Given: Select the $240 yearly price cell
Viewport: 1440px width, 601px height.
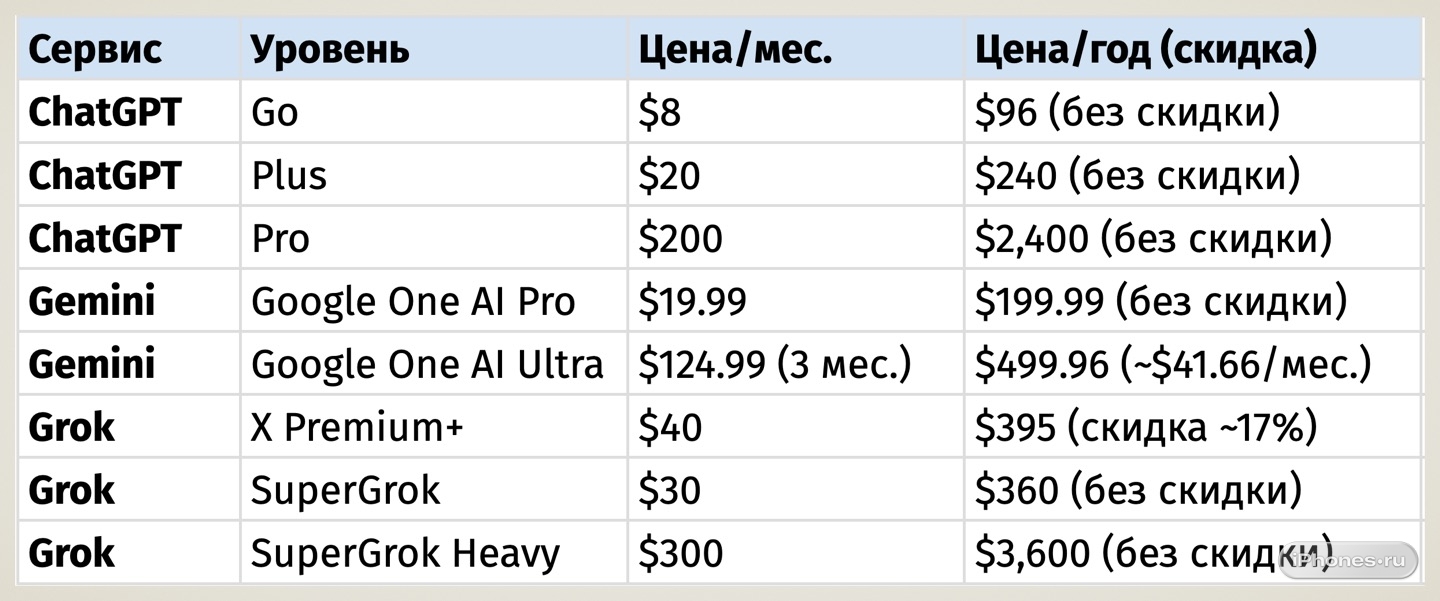Looking at the screenshot, I should coord(1138,175).
